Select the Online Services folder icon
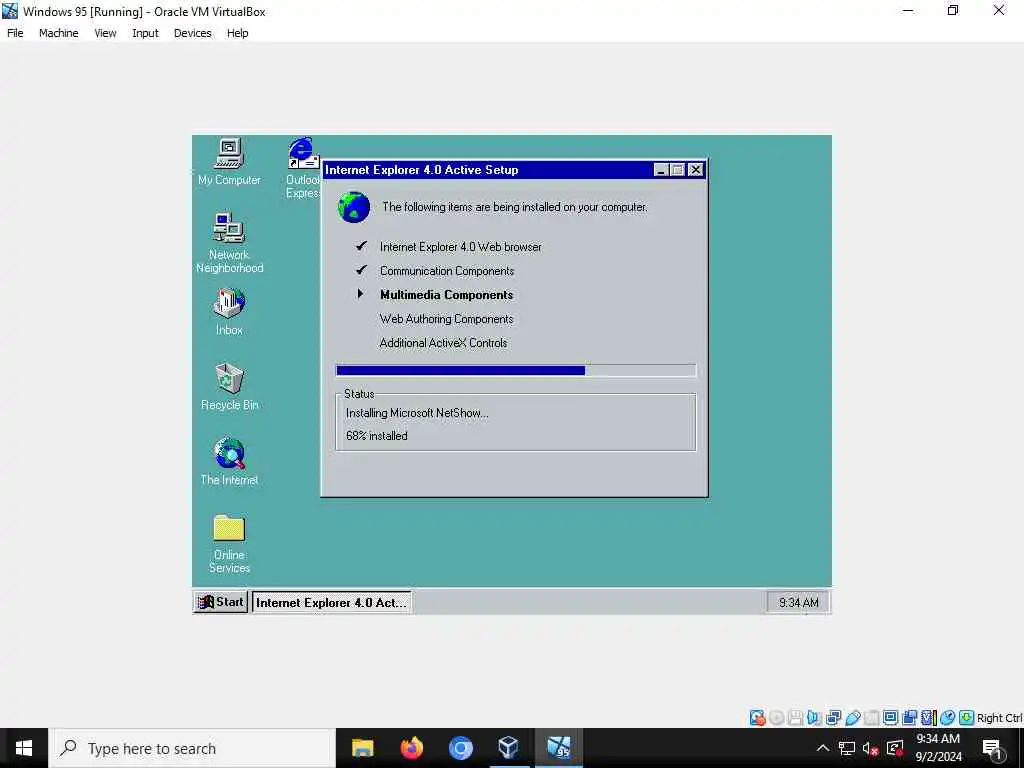 pyautogui.click(x=229, y=543)
